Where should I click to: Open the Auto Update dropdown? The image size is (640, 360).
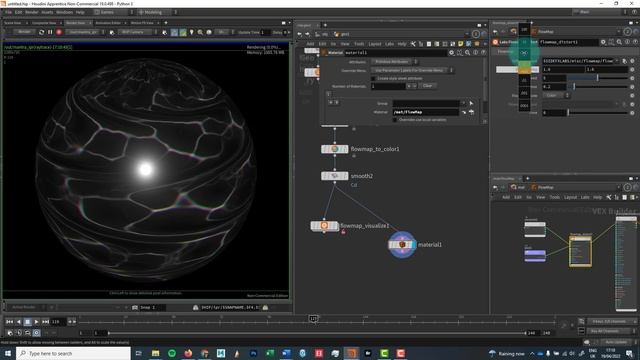(618, 342)
